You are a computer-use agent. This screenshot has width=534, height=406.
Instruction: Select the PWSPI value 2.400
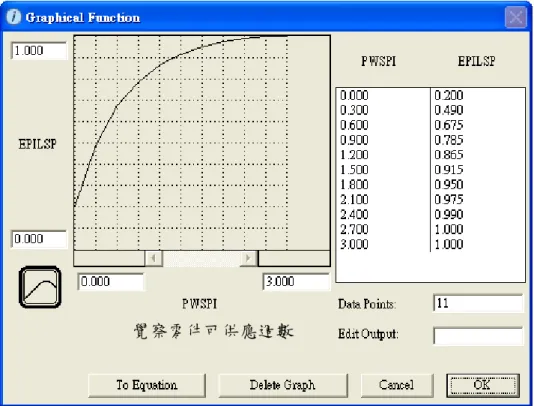[354, 215]
